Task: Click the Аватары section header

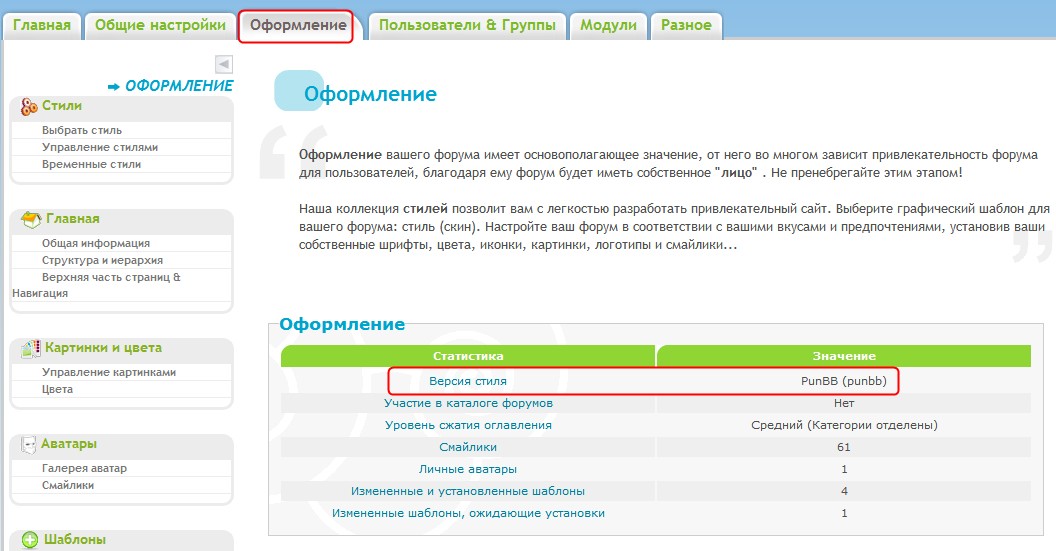Action: 69,443
